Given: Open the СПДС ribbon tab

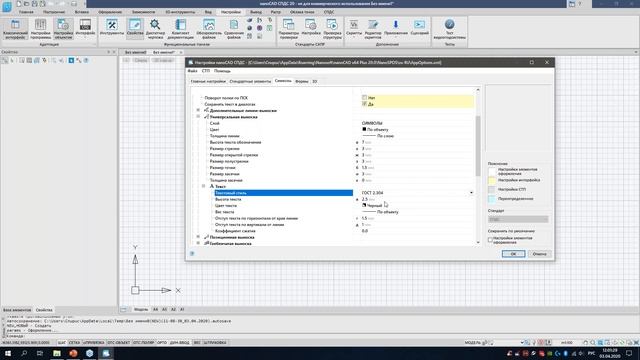Looking at the screenshot, I should (x=329, y=12).
